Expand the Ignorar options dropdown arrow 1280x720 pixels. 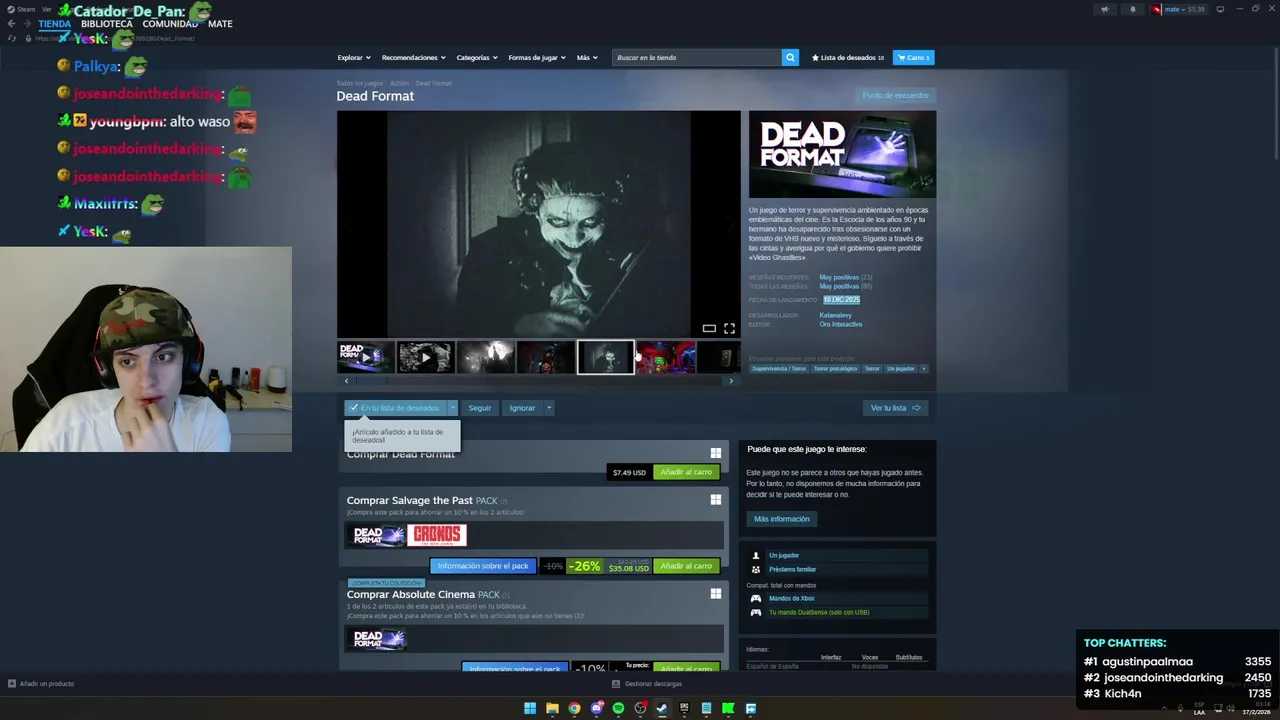tap(548, 408)
